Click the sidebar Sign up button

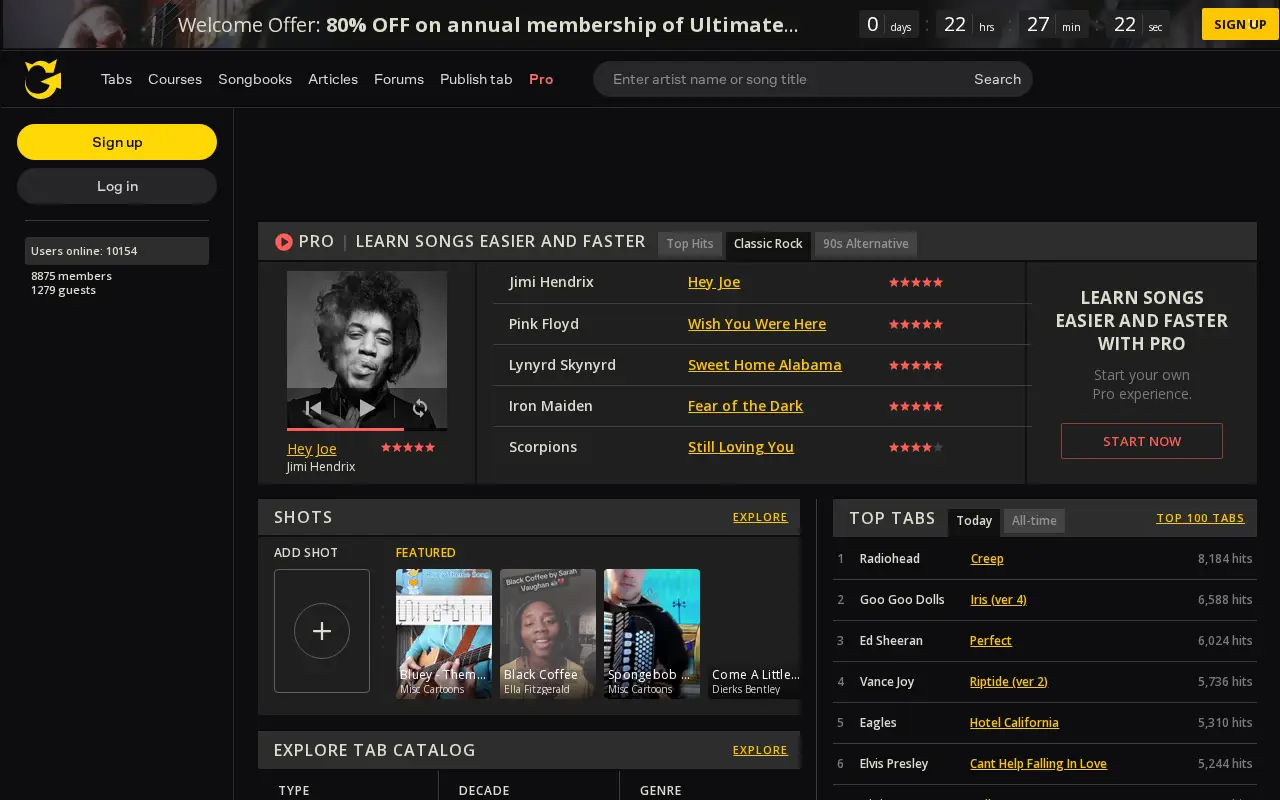click(x=117, y=142)
